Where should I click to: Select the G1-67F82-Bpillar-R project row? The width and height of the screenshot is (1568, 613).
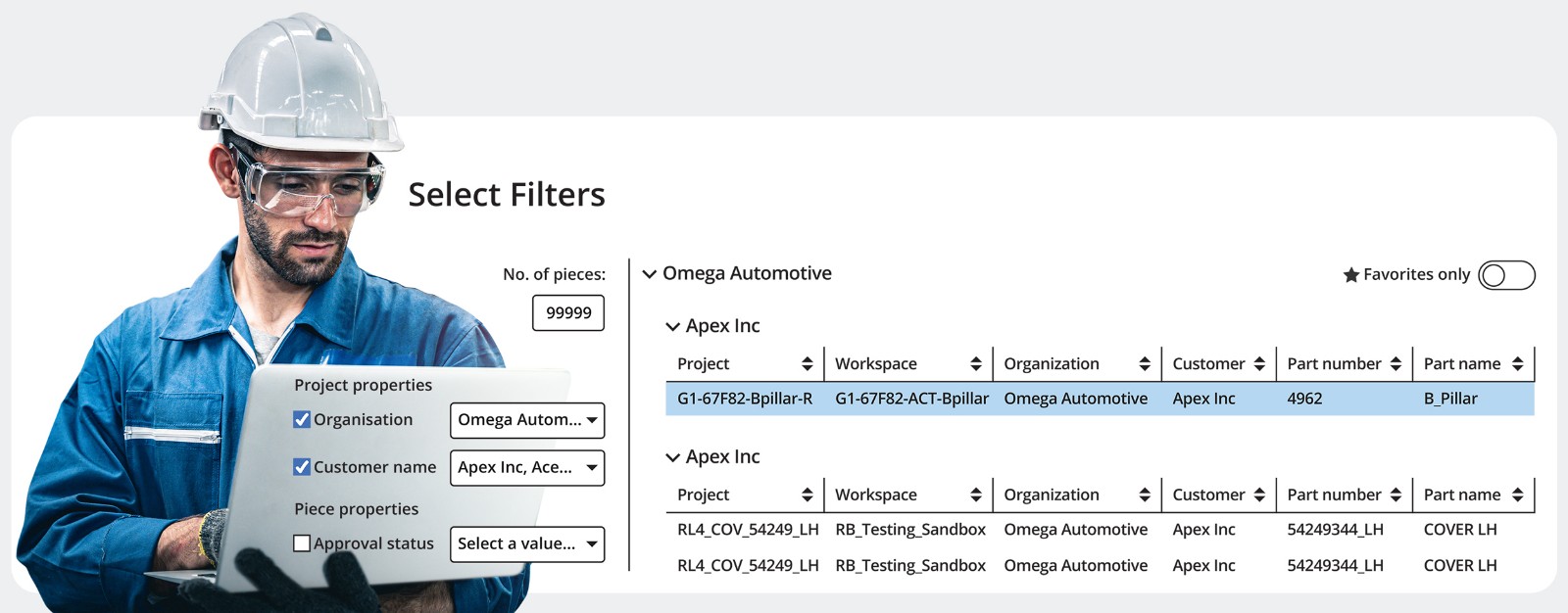coord(745,400)
